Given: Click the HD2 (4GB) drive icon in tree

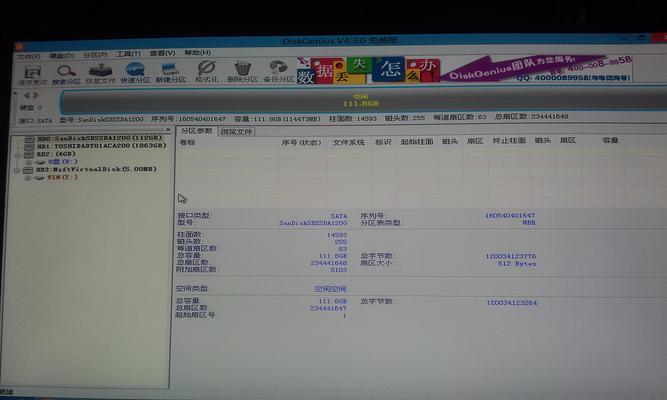Looking at the screenshot, I should pyautogui.click(x=29, y=154).
